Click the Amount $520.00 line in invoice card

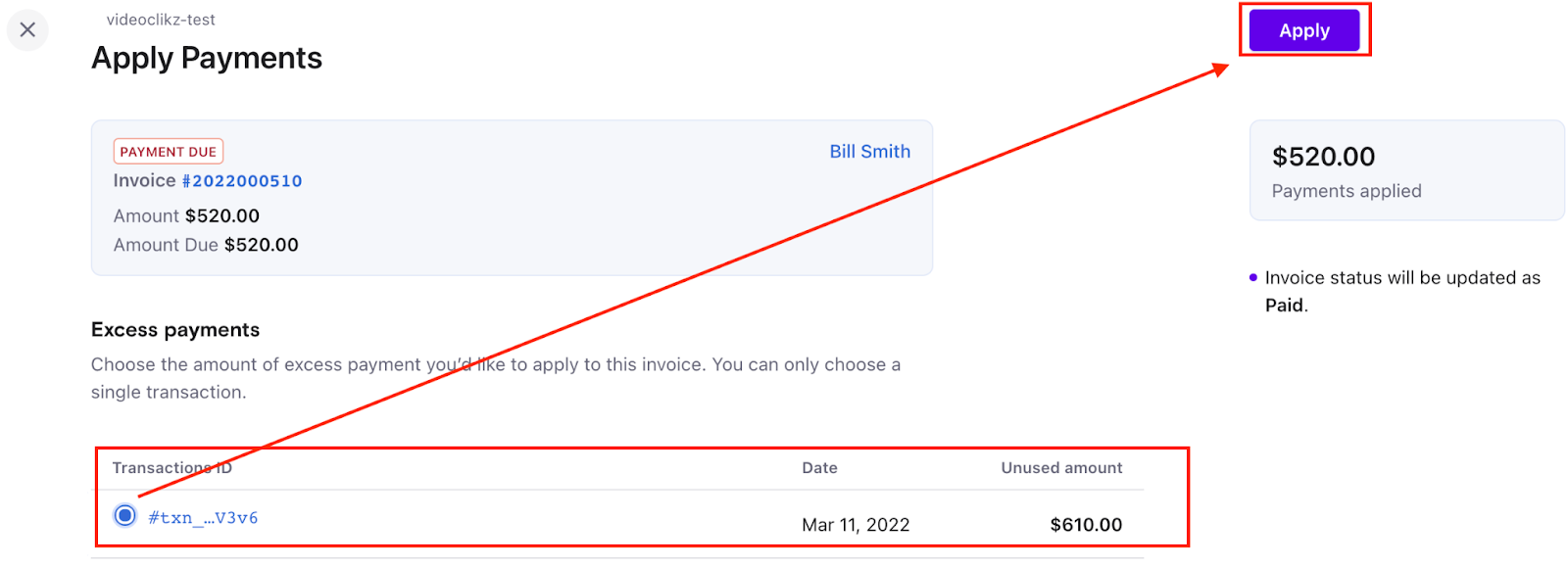click(186, 216)
